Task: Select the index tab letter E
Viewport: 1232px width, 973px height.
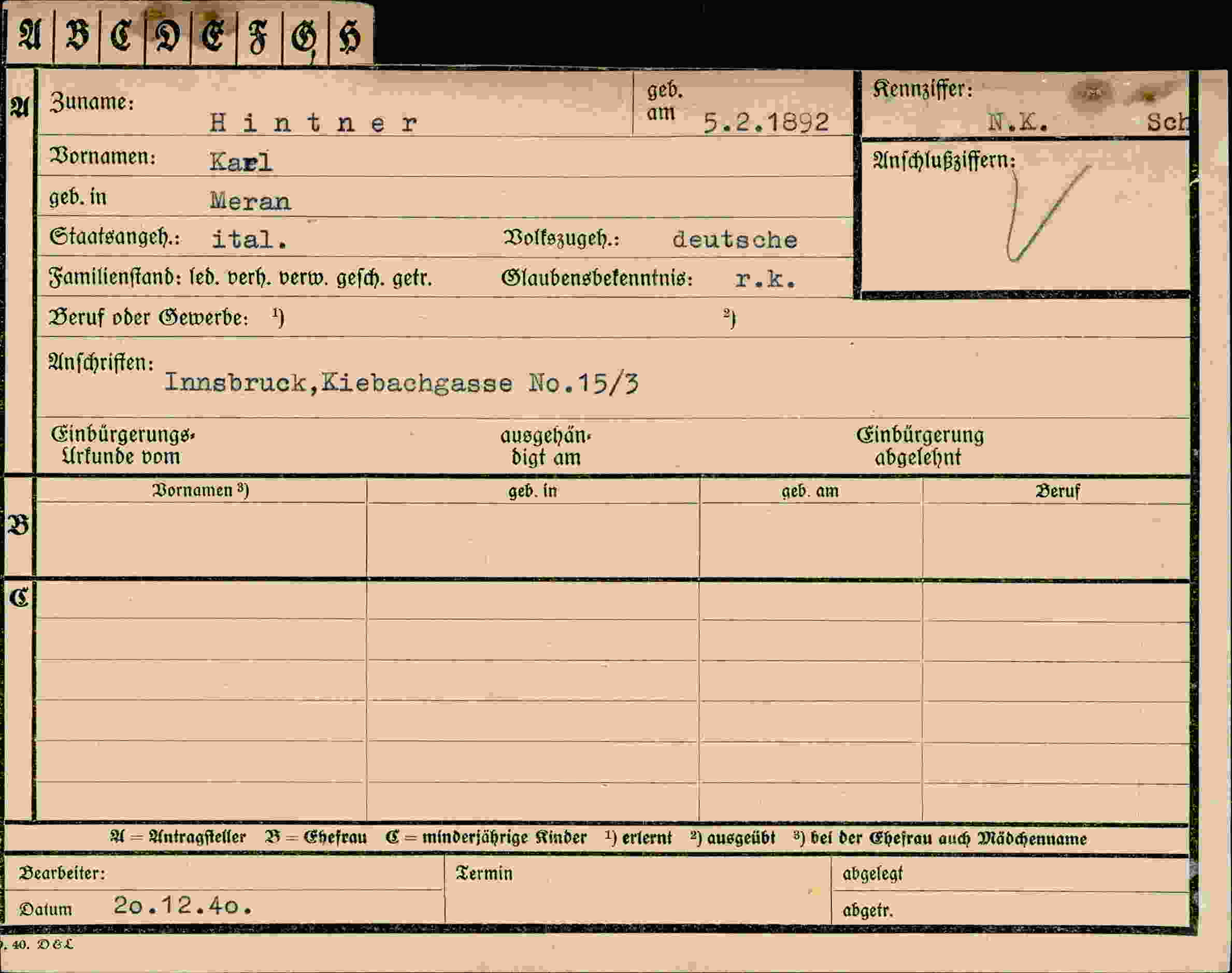Action: [x=213, y=35]
